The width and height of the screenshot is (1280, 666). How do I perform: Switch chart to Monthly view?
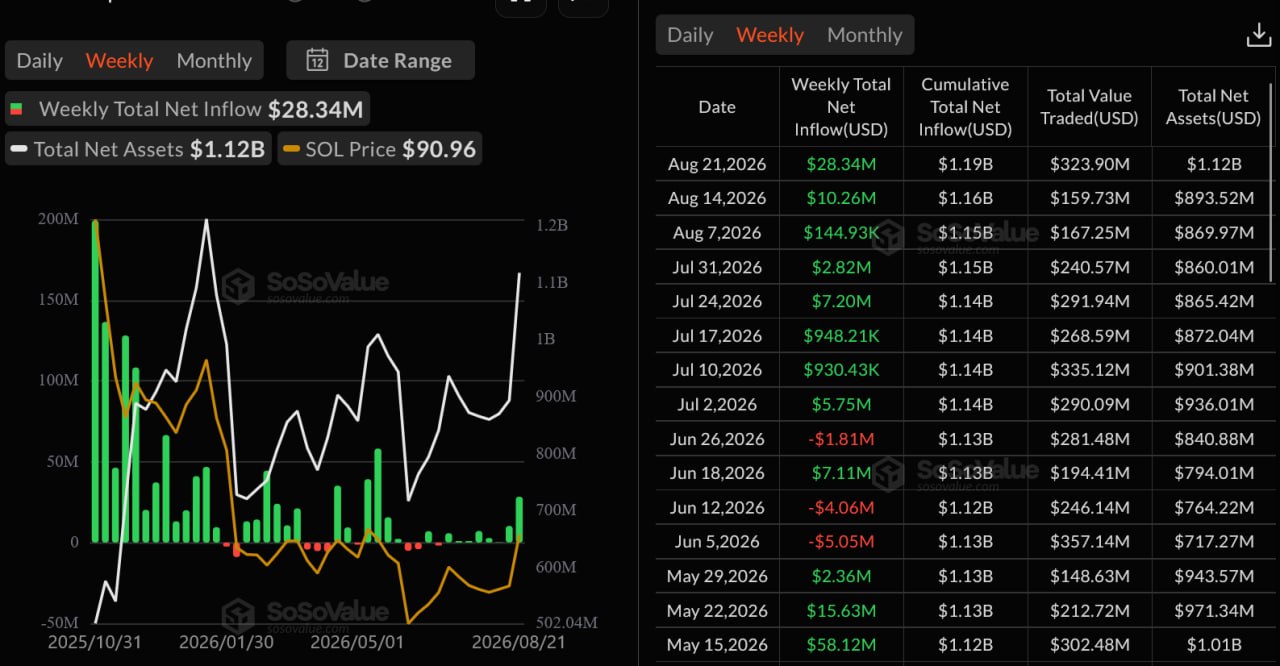[x=214, y=60]
